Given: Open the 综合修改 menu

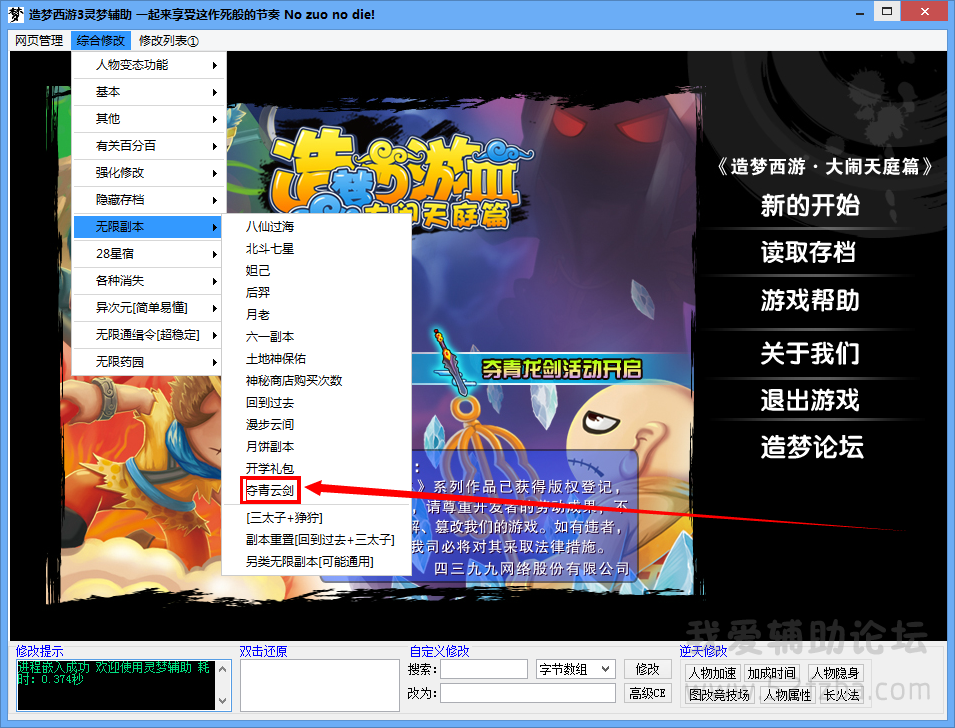Looking at the screenshot, I should tap(100, 41).
